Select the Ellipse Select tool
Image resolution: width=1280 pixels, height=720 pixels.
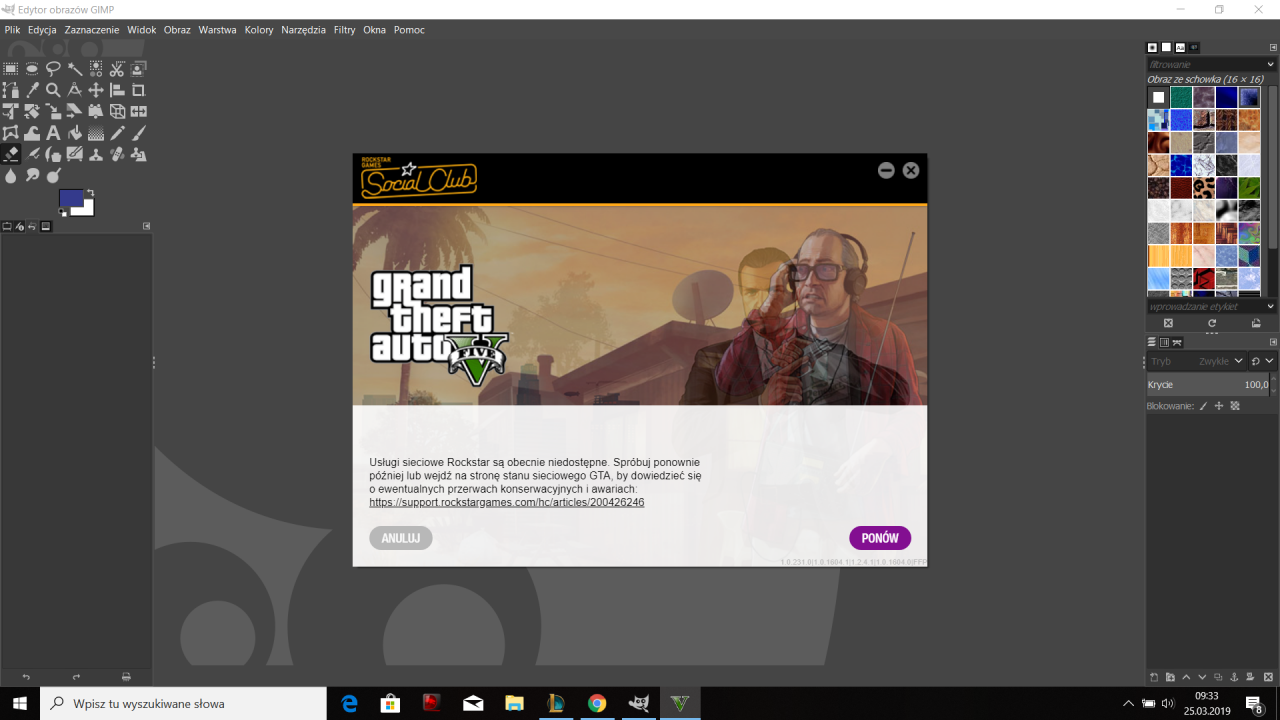(x=32, y=69)
